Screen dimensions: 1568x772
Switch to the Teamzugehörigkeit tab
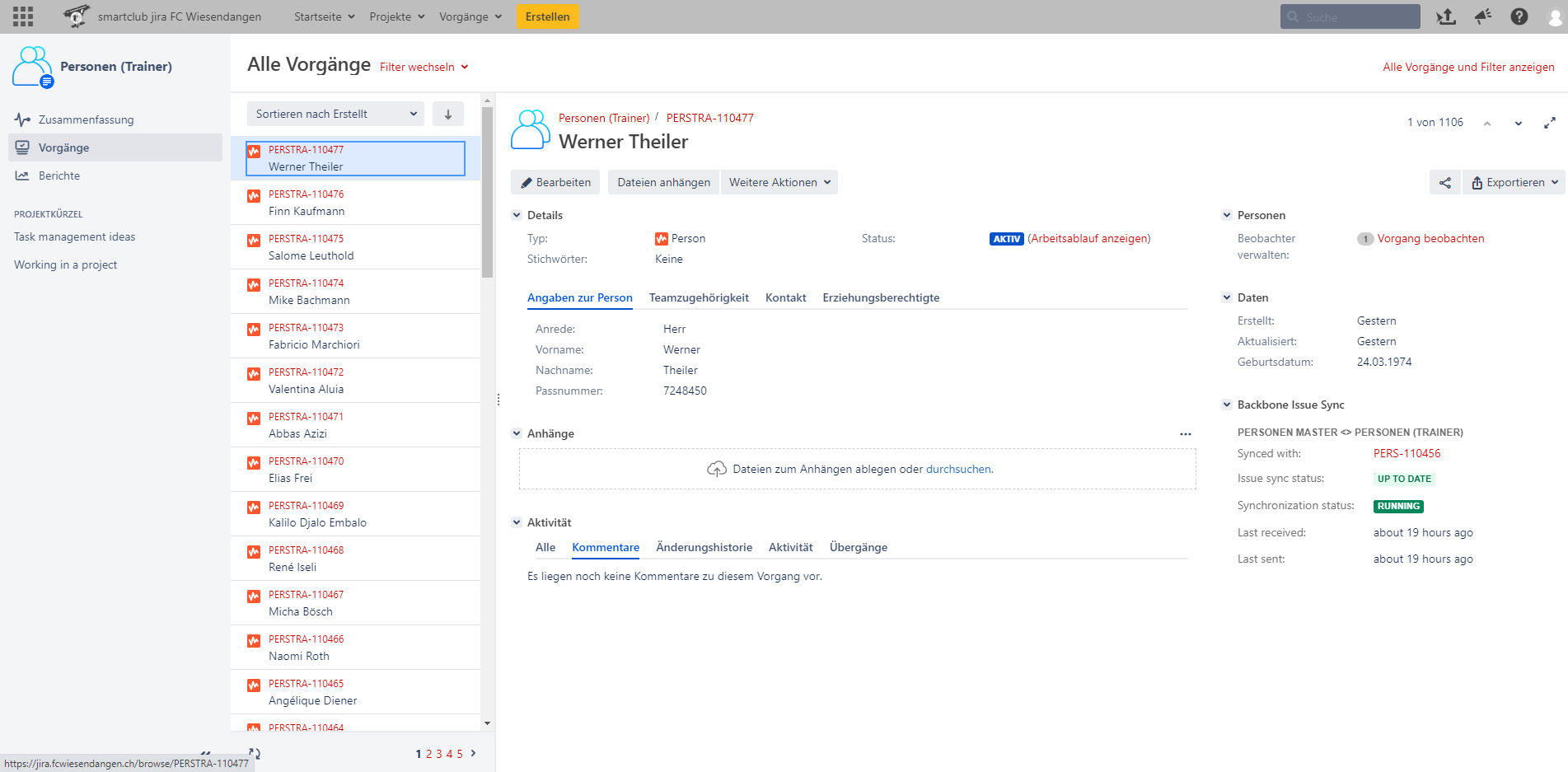pyautogui.click(x=699, y=298)
